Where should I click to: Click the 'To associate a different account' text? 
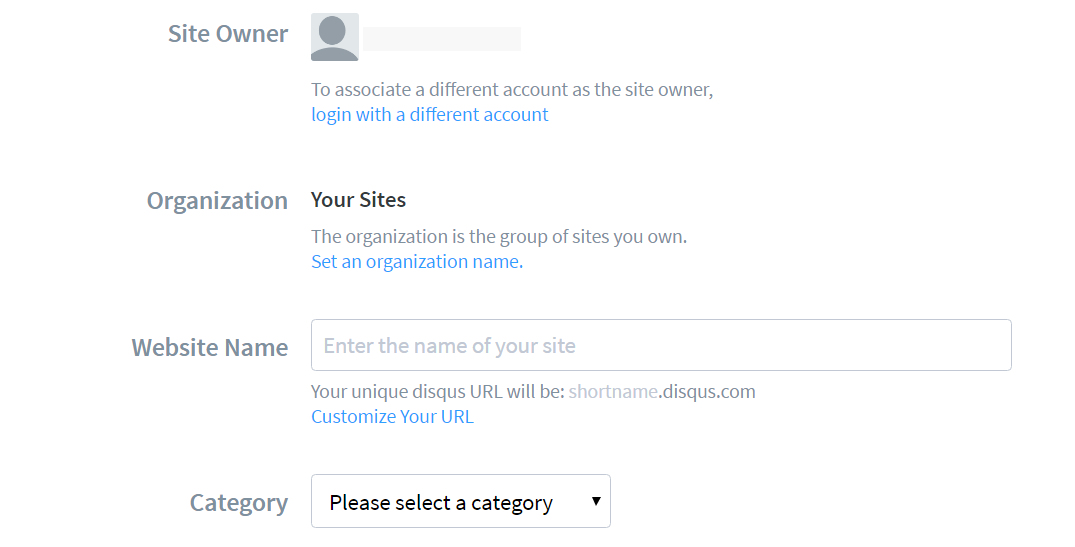point(511,90)
